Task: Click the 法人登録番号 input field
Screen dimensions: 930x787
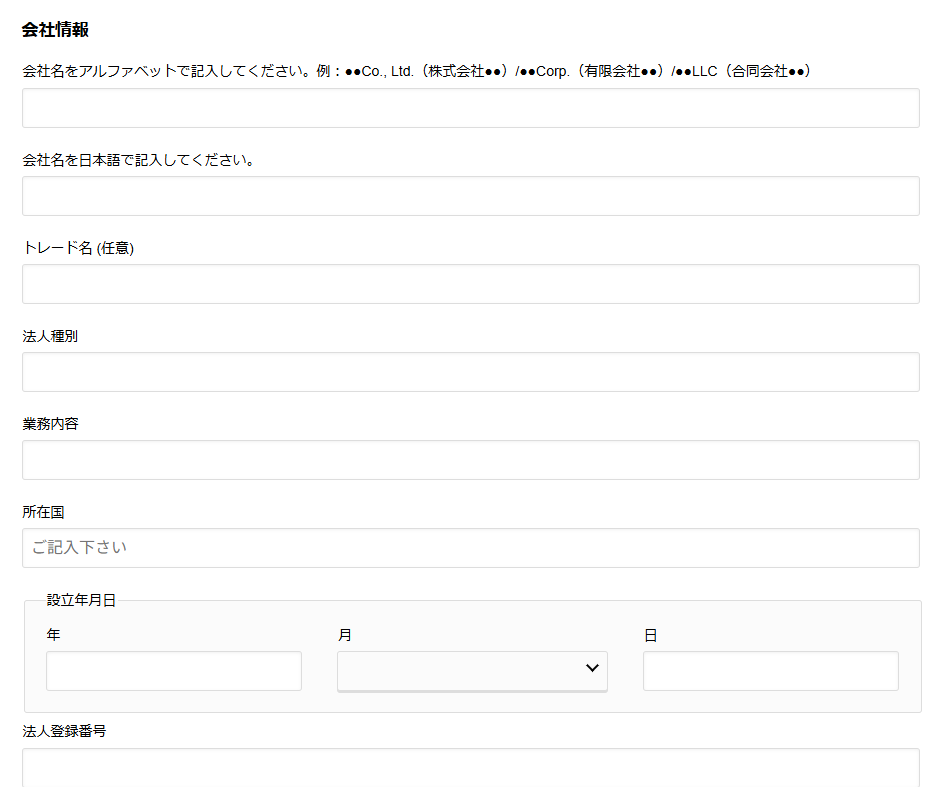Action: click(x=470, y=767)
